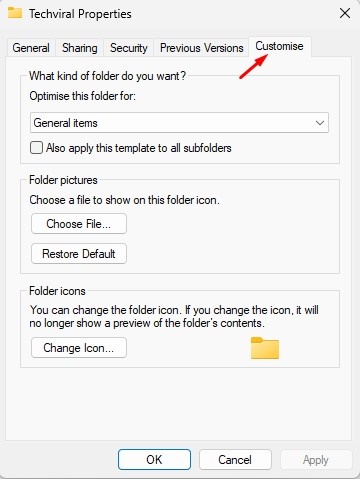Switch to the General tab
The width and height of the screenshot is (360, 479).
(x=31, y=48)
